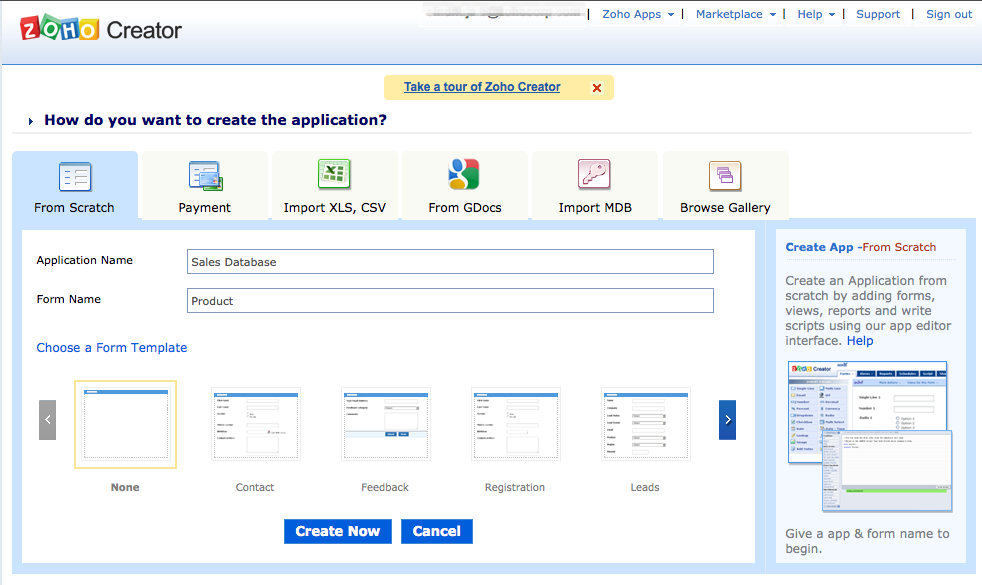The height and width of the screenshot is (585, 982).
Task: Click the Browse Gallery icon
Action: pos(725,177)
